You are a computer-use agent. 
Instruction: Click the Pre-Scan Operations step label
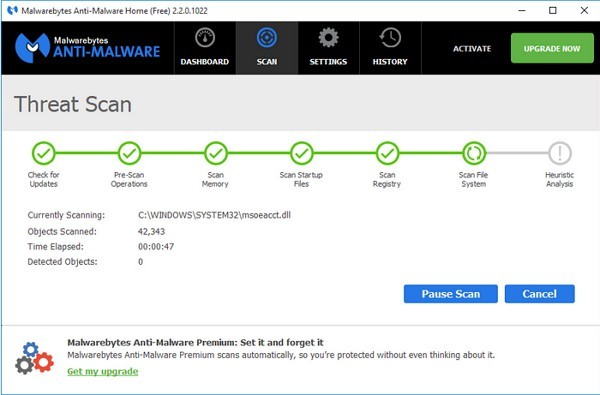[129, 179]
